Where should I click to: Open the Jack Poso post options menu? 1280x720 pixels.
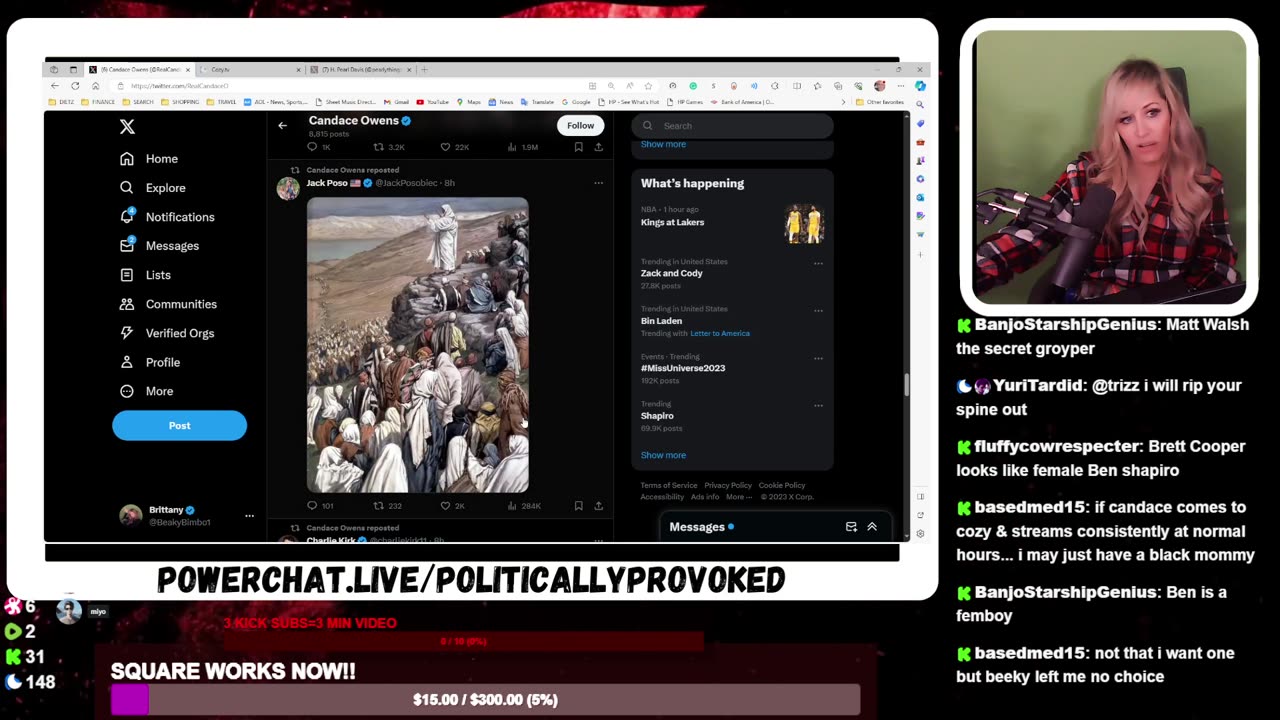(x=598, y=183)
